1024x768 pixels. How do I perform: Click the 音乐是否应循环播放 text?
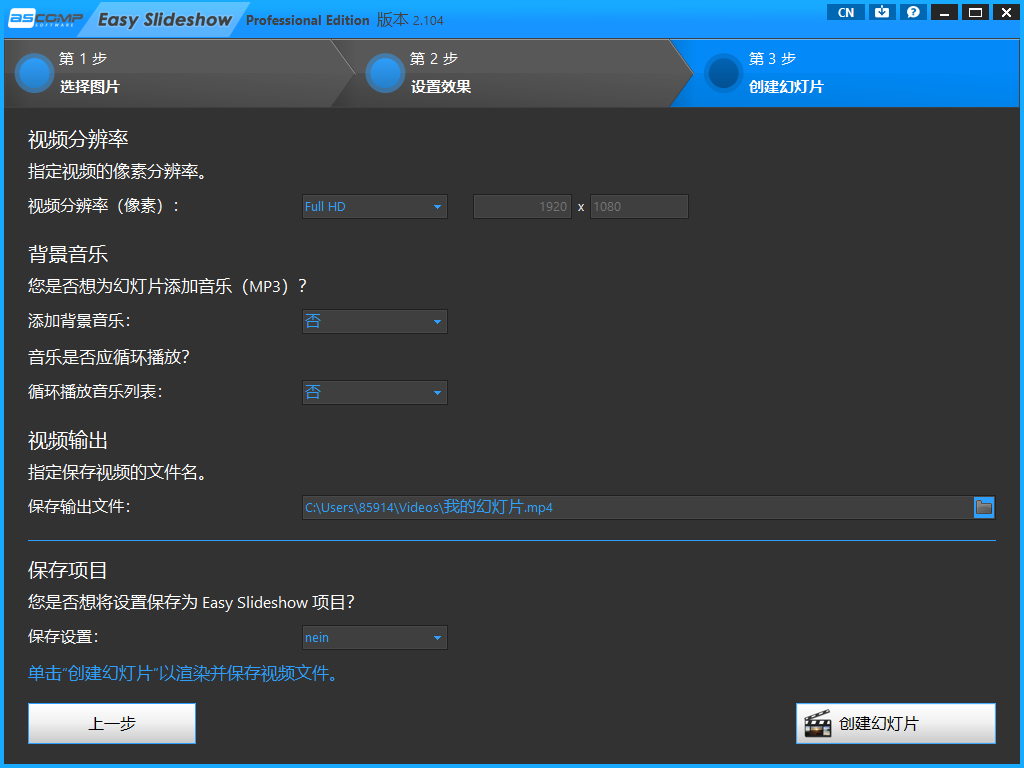pyautogui.click(x=108, y=357)
